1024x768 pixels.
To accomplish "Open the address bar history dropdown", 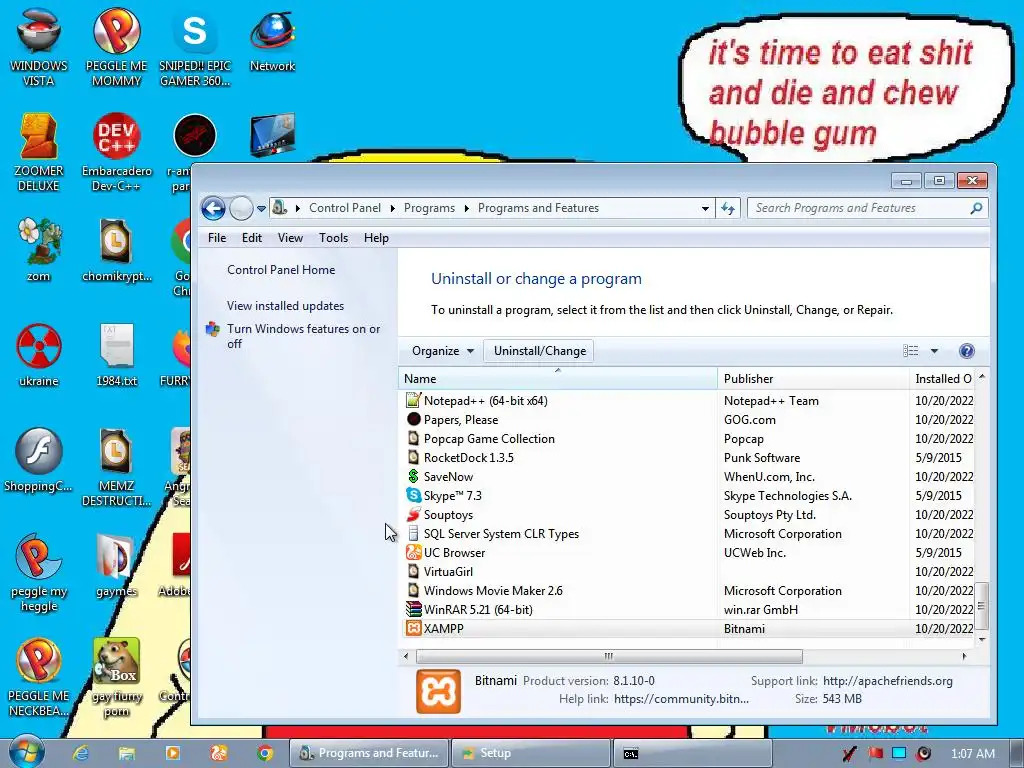I will [x=705, y=208].
